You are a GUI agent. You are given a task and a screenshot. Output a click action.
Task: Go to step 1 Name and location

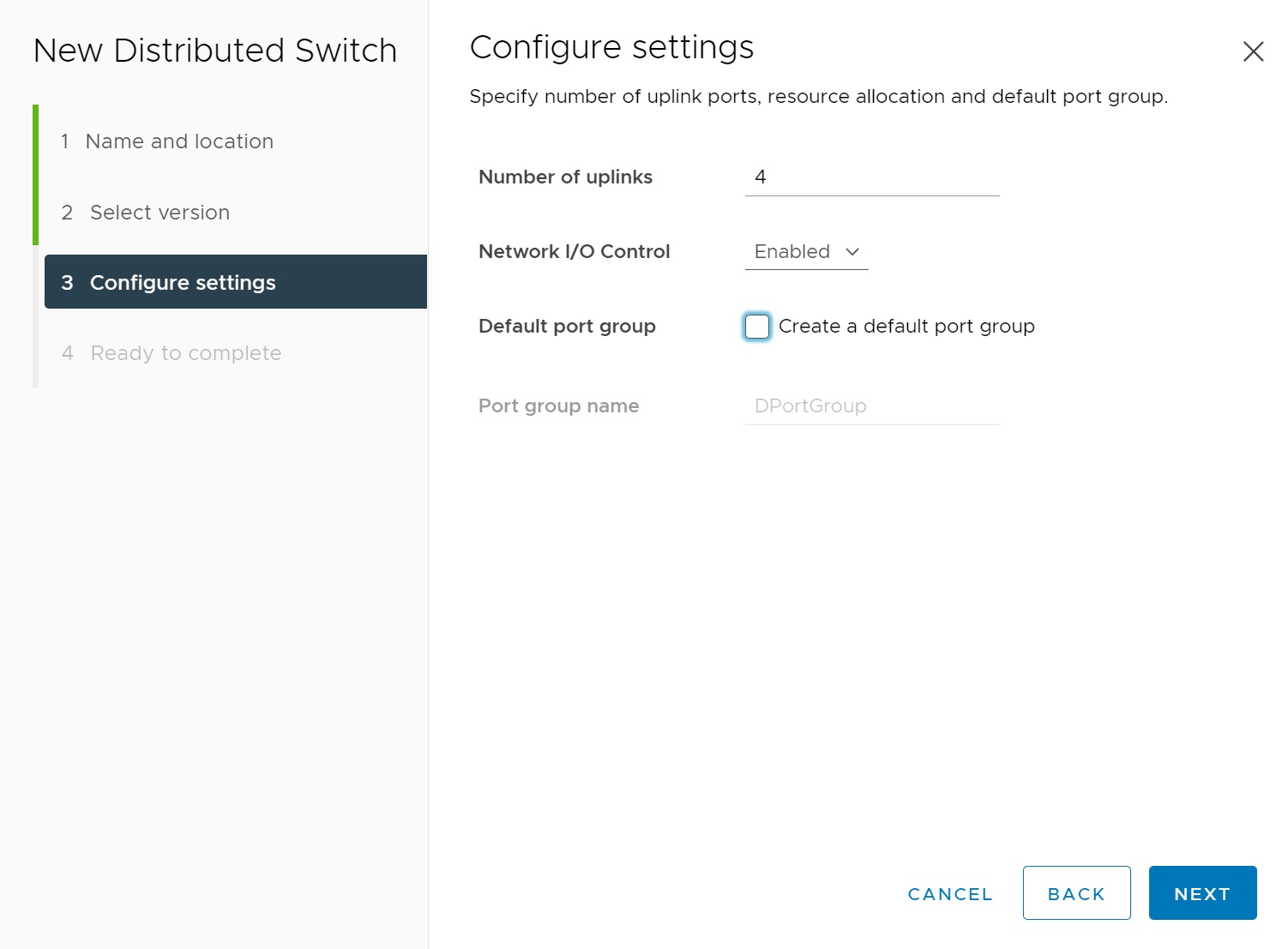(179, 141)
